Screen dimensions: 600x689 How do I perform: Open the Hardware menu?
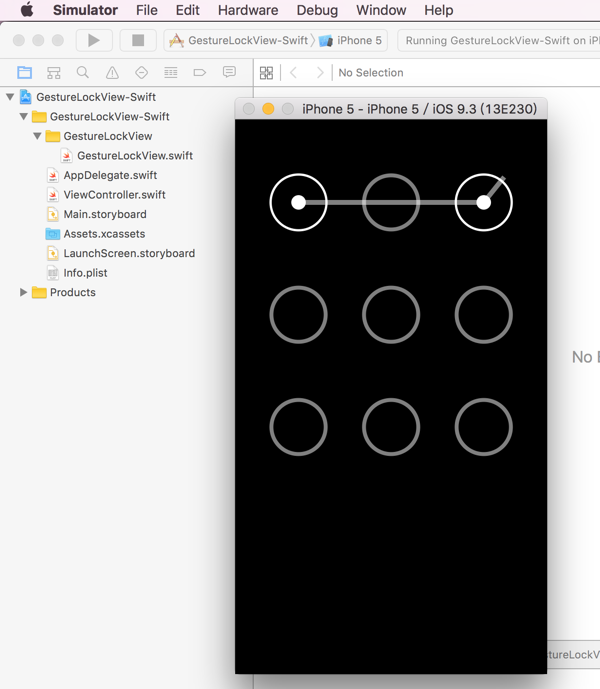point(248,10)
